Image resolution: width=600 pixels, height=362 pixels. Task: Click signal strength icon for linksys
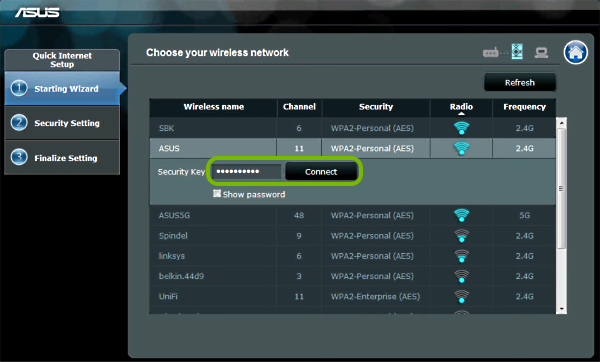click(461, 256)
